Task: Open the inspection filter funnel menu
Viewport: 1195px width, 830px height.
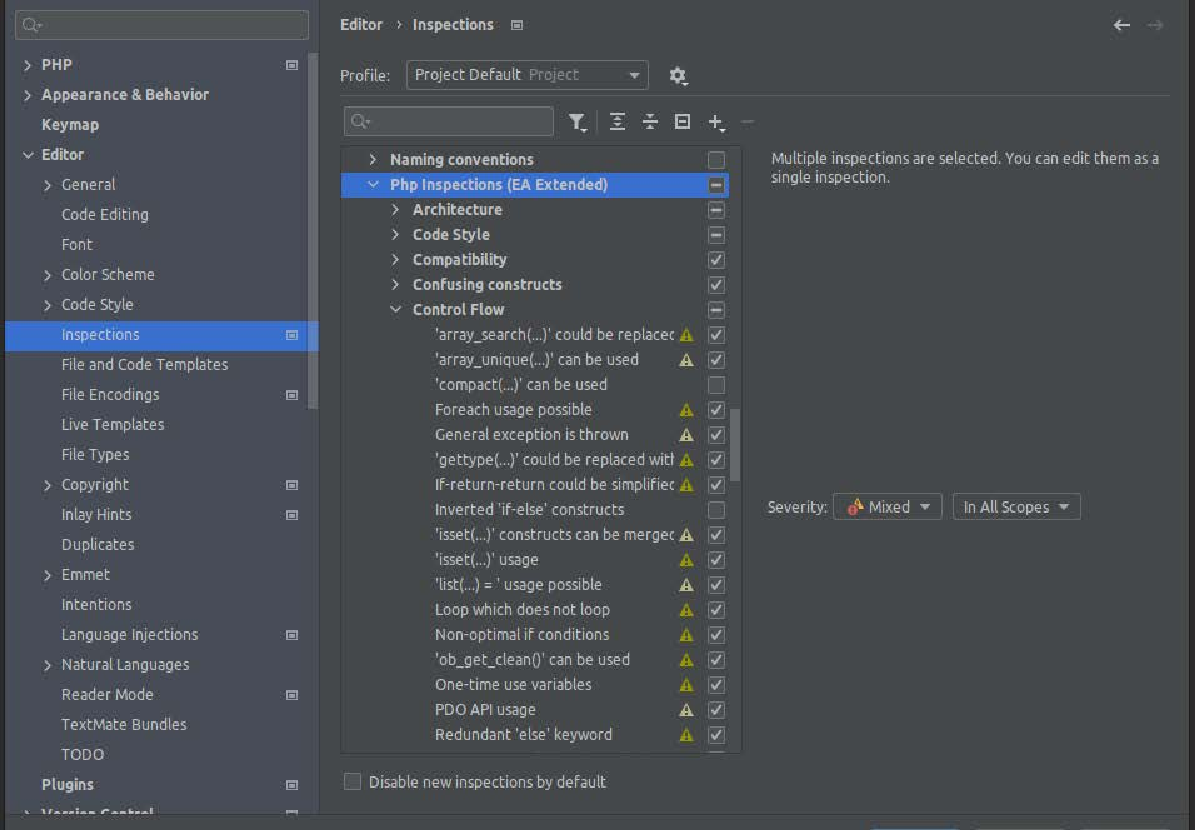Action: pos(577,122)
